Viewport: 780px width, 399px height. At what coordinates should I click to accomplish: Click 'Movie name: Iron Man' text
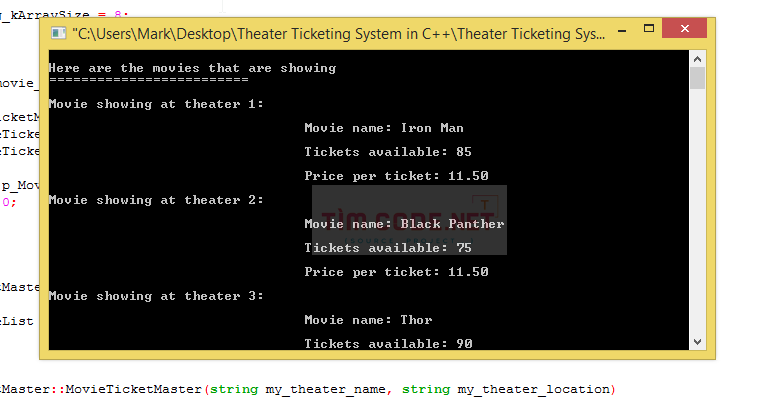384,128
